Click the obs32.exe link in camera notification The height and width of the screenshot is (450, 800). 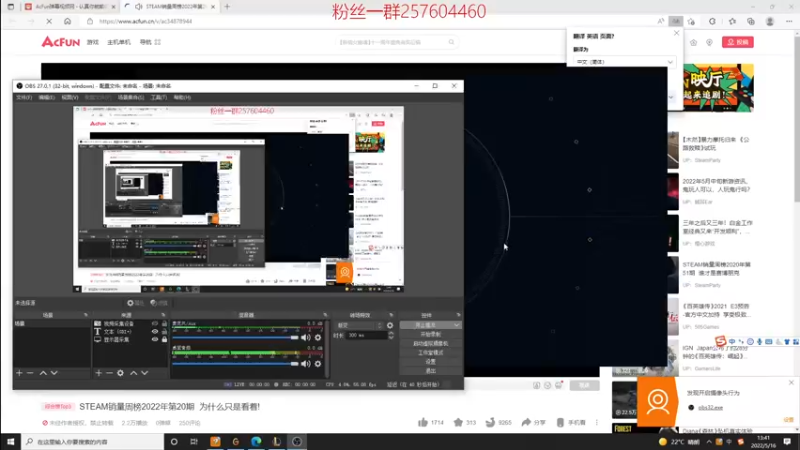(x=710, y=408)
